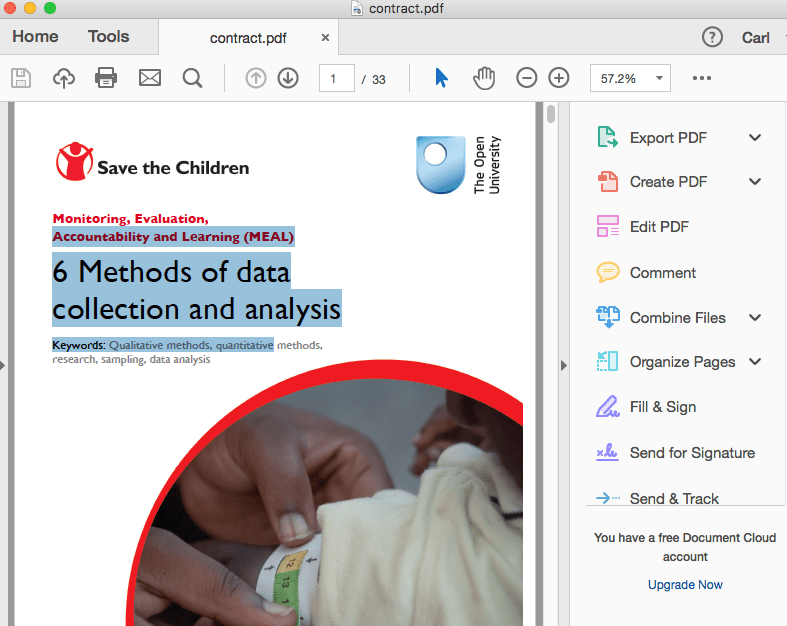
Task: Click the upload to cloud icon
Action: [x=64, y=78]
